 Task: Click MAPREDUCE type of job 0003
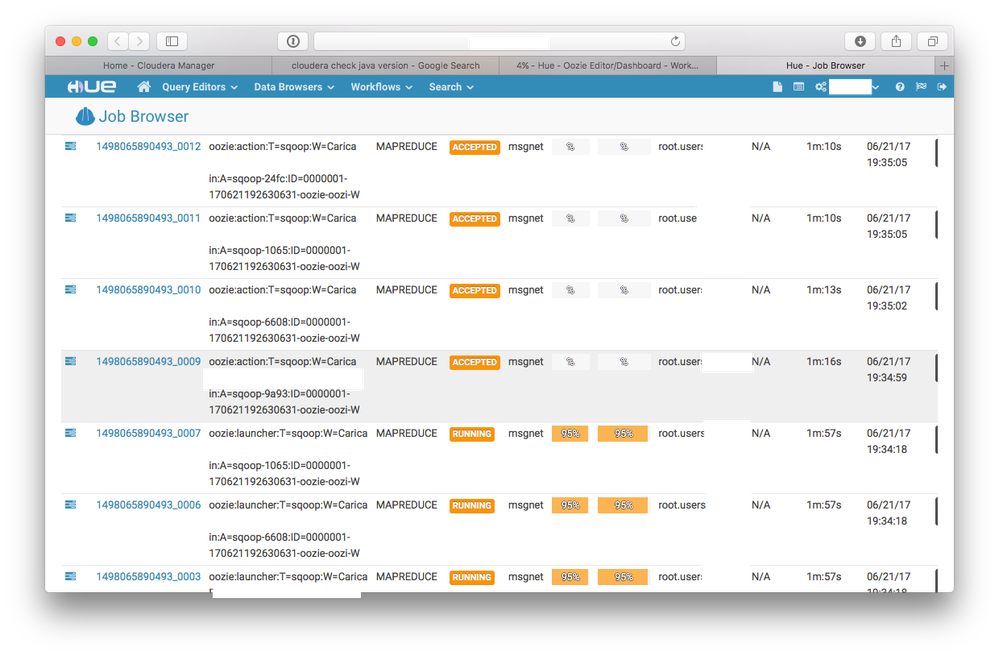tap(406, 576)
